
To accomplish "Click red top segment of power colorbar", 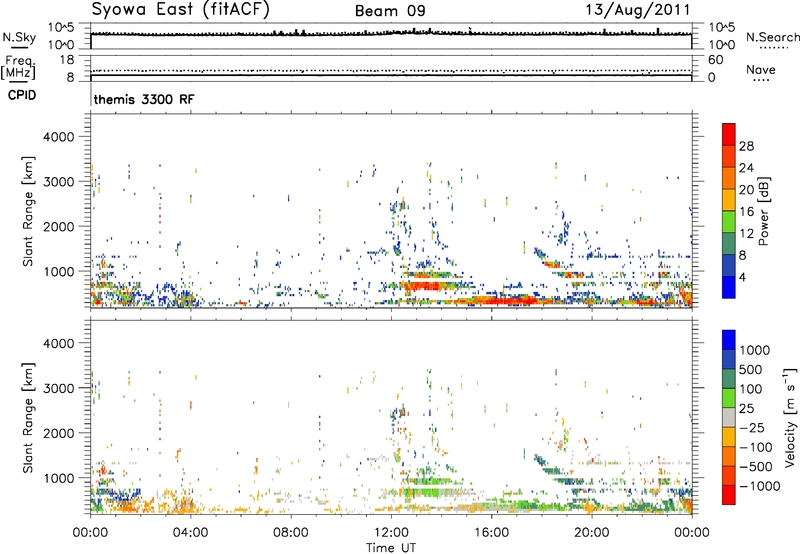I will click(x=729, y=134).
